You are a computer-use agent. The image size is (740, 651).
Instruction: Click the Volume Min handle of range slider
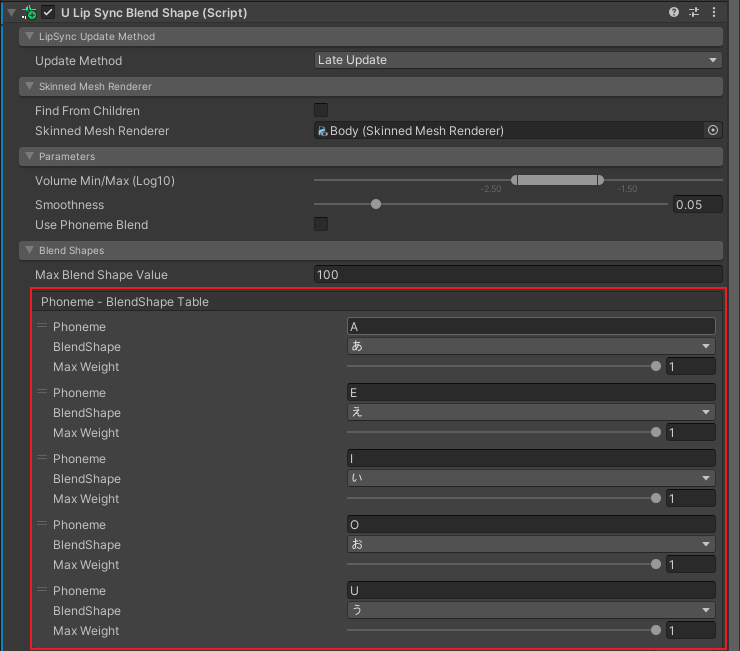514,180
